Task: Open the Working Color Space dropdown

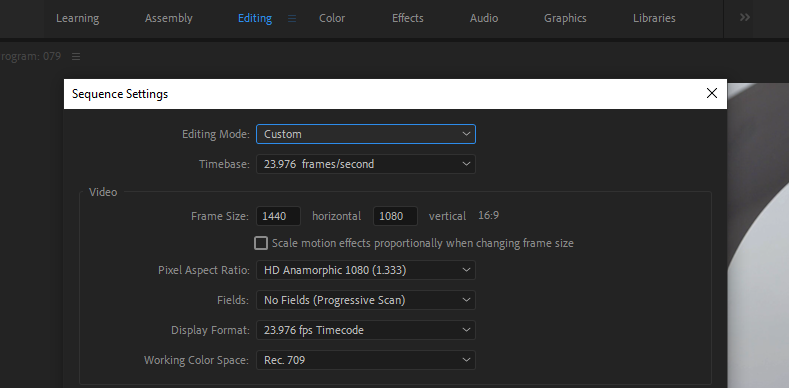Action: tap(366, 360)
